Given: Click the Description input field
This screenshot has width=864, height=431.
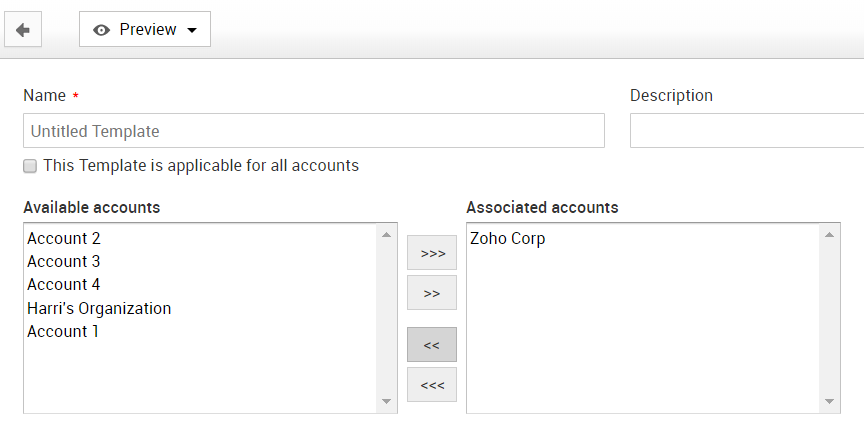Looking at the screenshot, I should tap(746, 131).
